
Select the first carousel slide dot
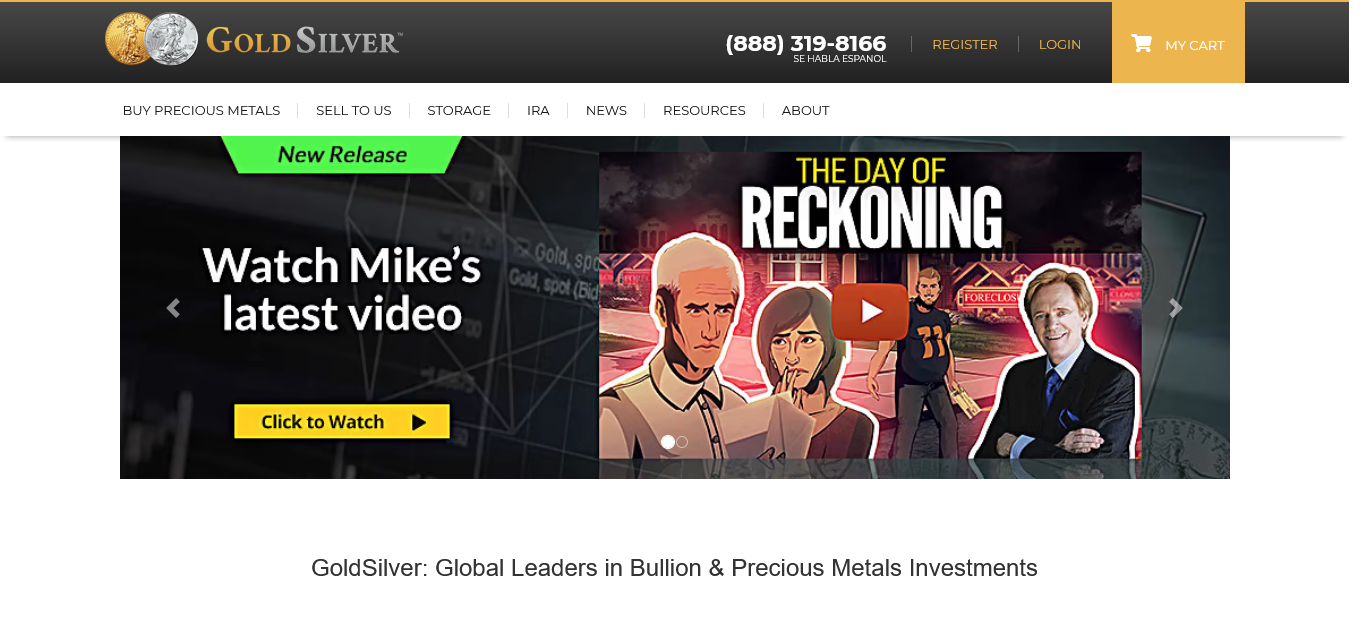point(668,441)
